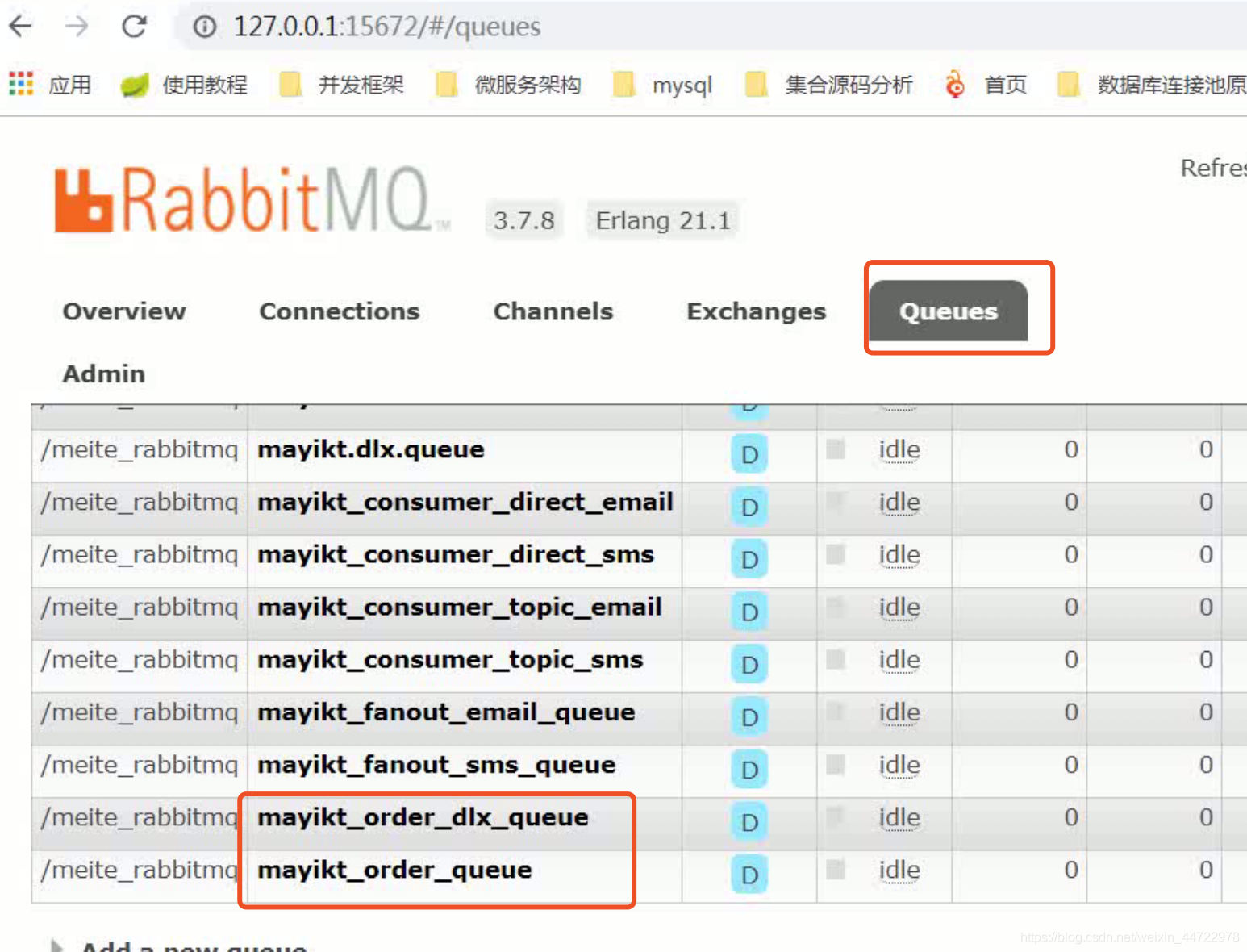Viewport: 1247px width, 952px height.
Task: Switch to the Overview tab
Action: point(124,311)
